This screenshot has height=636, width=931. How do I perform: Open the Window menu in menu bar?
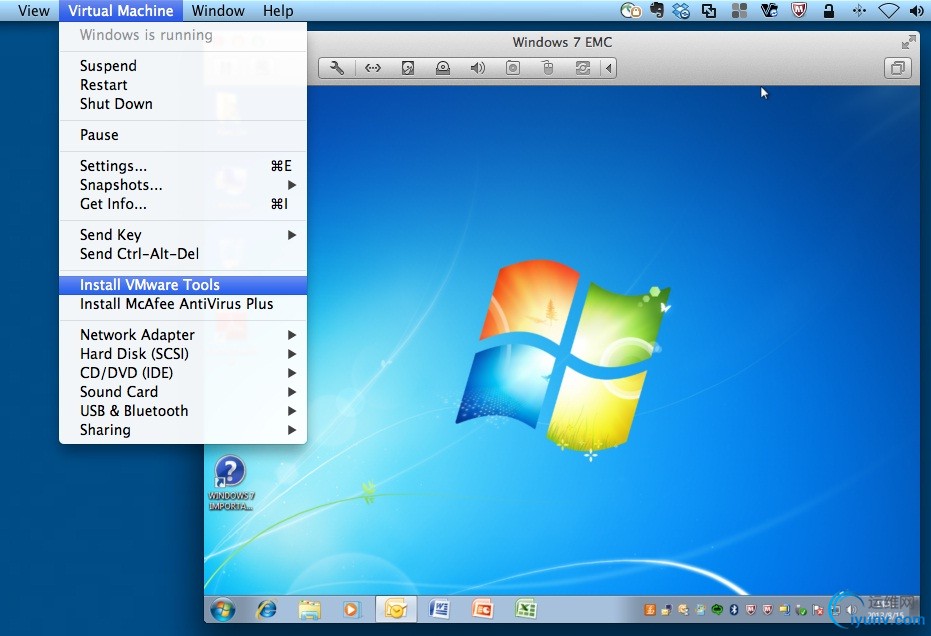[218, 11]
